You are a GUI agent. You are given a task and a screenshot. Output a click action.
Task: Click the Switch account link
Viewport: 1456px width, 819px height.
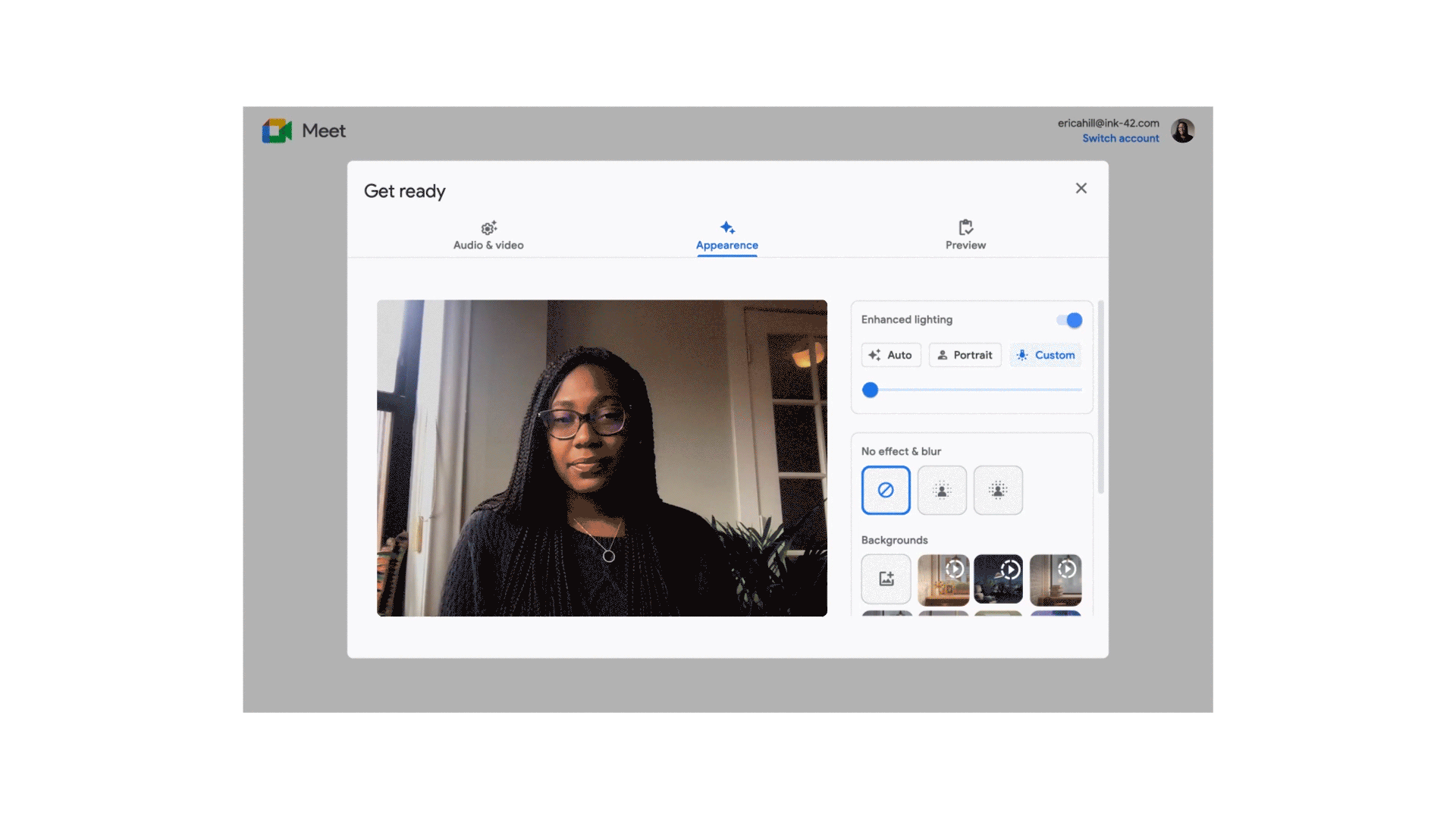[x=1120, y=138]
